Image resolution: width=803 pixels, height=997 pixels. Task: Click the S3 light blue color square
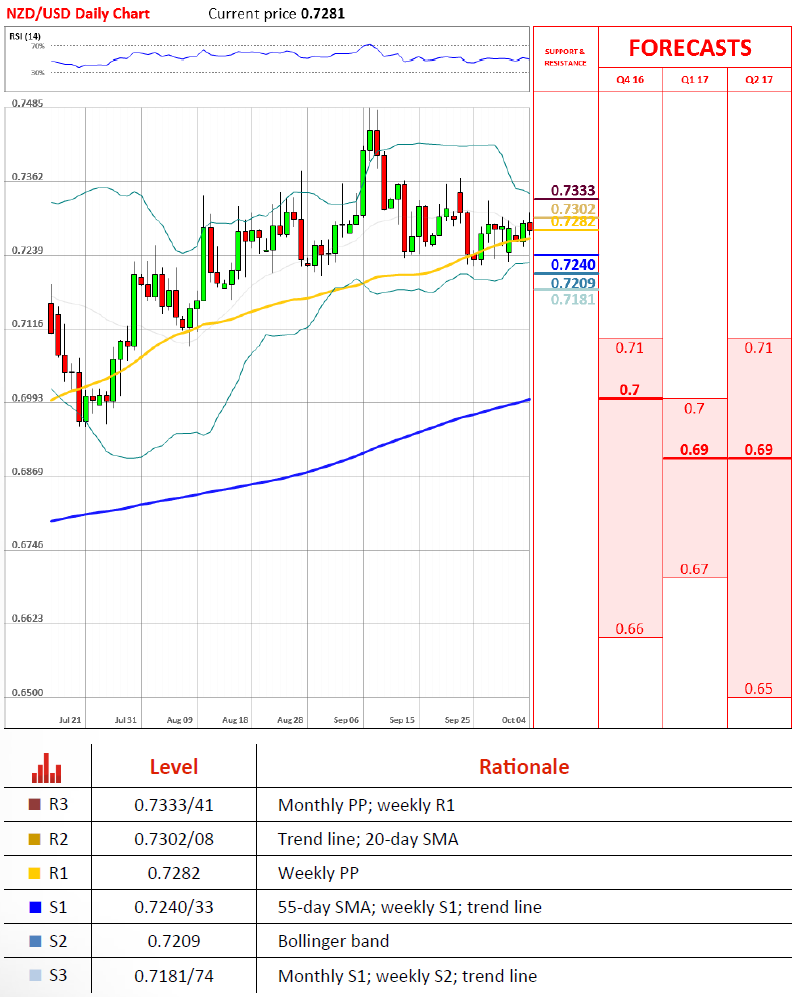pos(35,976)
